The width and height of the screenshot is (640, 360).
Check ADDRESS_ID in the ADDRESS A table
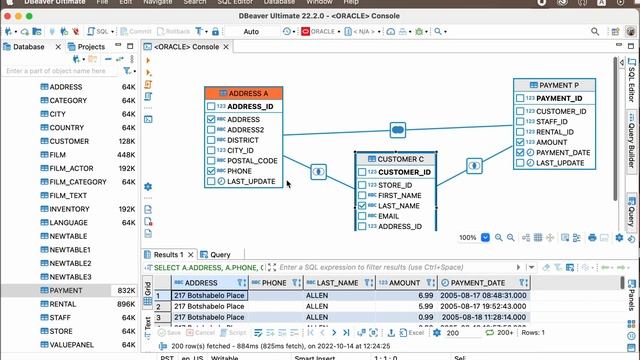tap(211, 107)
